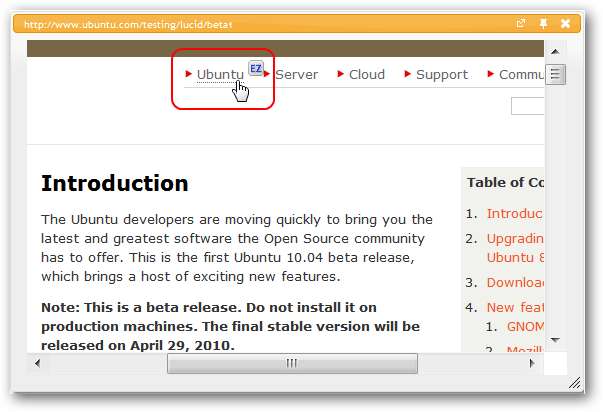
Task: Open the GNOME sub-item contents link
Action: pos(525,327)
